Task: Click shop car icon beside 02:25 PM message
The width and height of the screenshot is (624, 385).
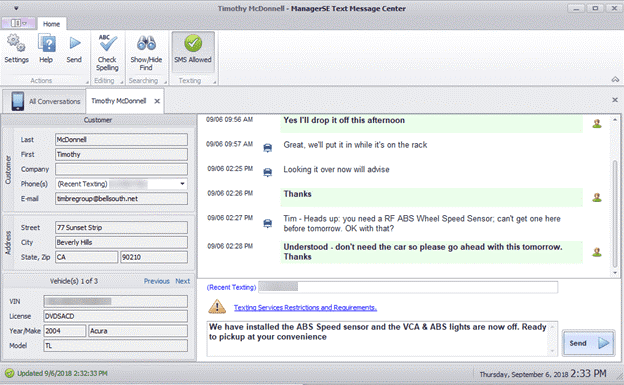Action: tap(268, 172)
